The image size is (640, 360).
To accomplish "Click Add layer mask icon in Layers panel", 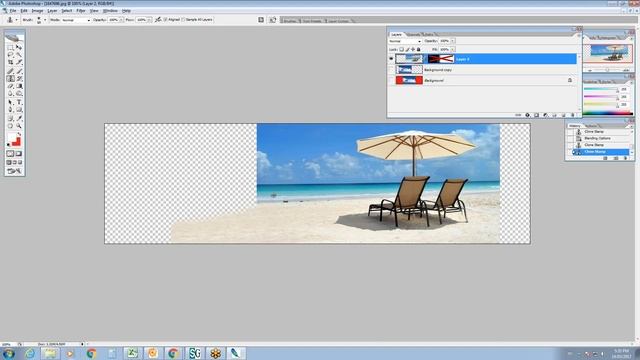I will point(536,115).
